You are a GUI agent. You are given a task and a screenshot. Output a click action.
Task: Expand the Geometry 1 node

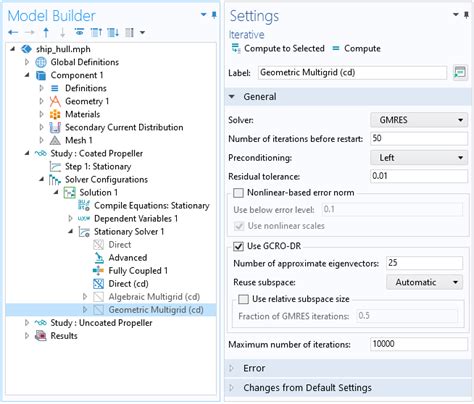(41, 101)
